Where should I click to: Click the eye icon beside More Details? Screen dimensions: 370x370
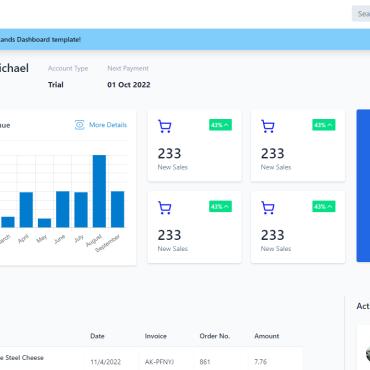[x=80, y=125]
